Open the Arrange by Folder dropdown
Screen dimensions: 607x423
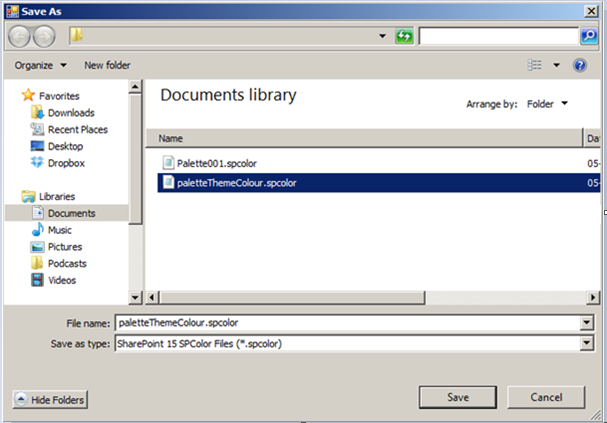547,104
